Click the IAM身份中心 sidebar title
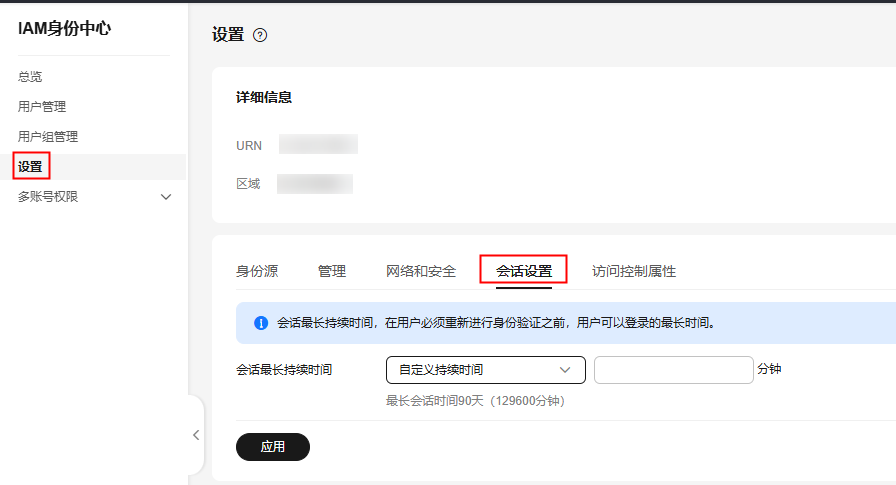The width and height of the screenshot is (896, 485). 64,28
